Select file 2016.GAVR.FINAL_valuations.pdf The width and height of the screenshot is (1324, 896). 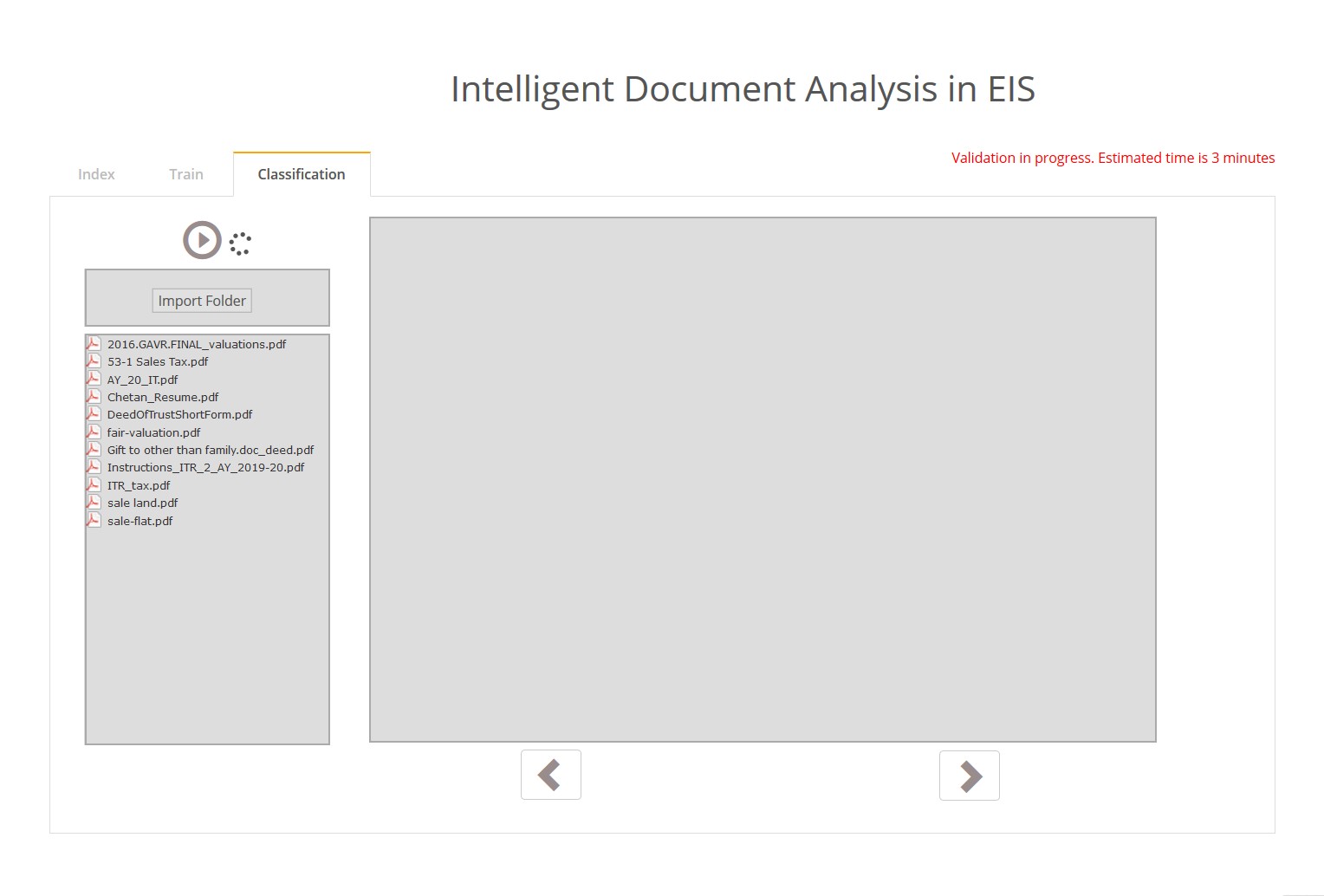click(x=197, y=344)
